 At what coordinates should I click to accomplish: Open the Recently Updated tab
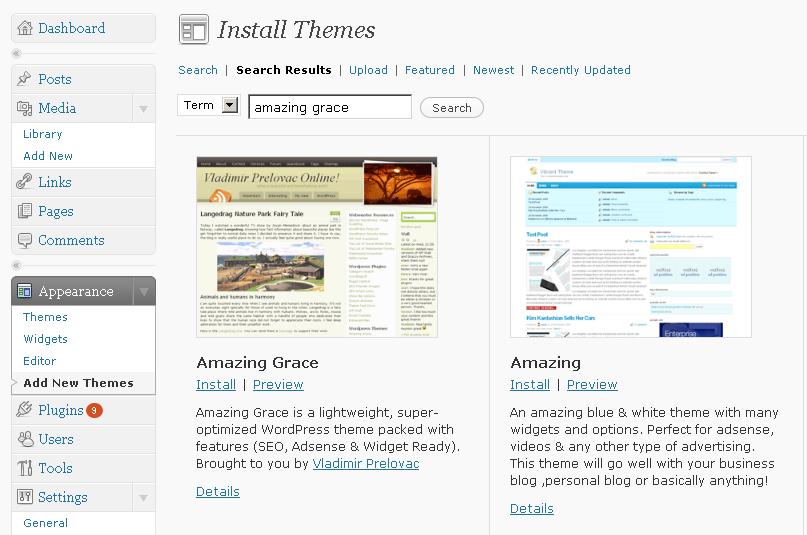coord(580,70)
